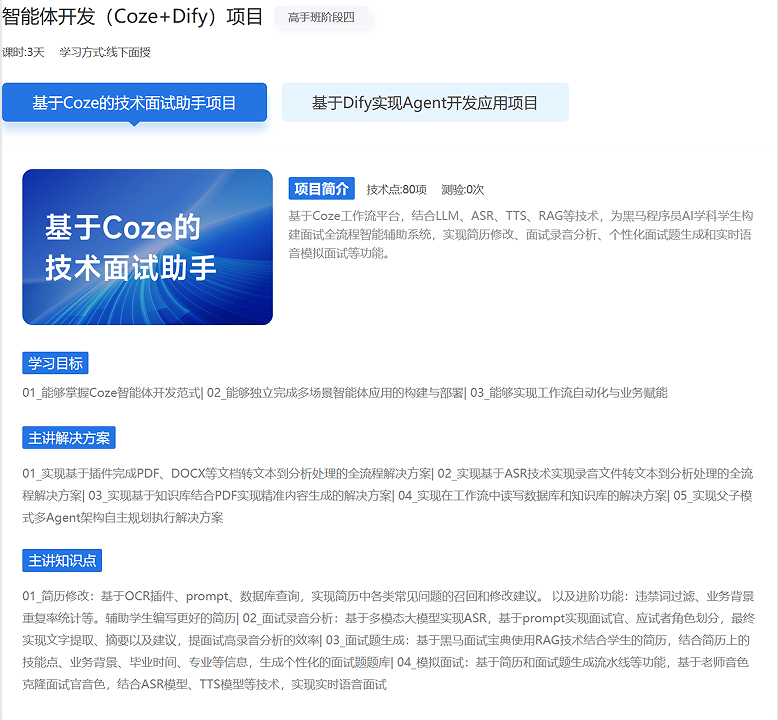Image resolution: width=778 pixels, height=720 pixels.
Task: Click knowledge point text 04_模拟面试
Action: (x=430, y=662)
